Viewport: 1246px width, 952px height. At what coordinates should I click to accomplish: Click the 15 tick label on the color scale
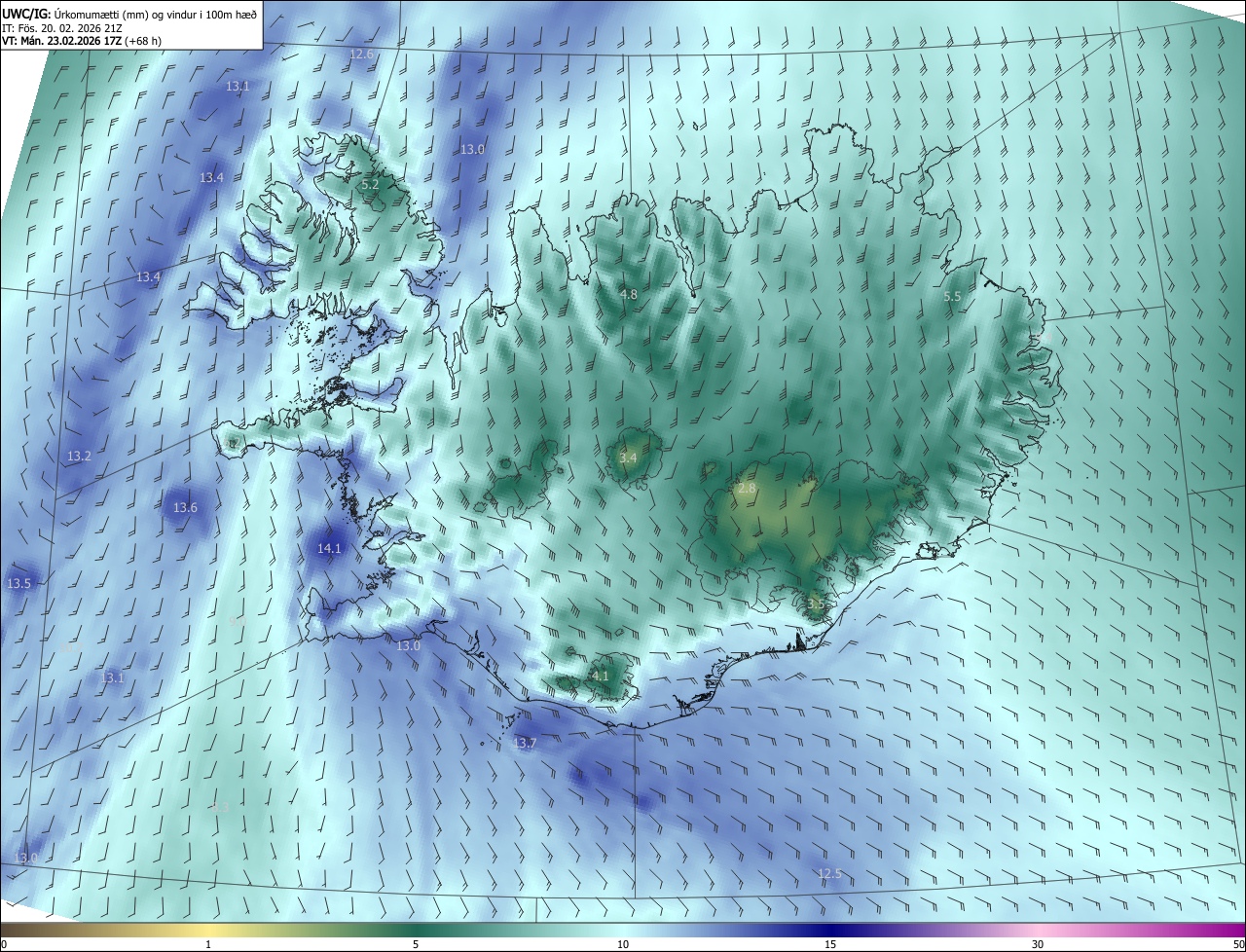click(830, 944)
